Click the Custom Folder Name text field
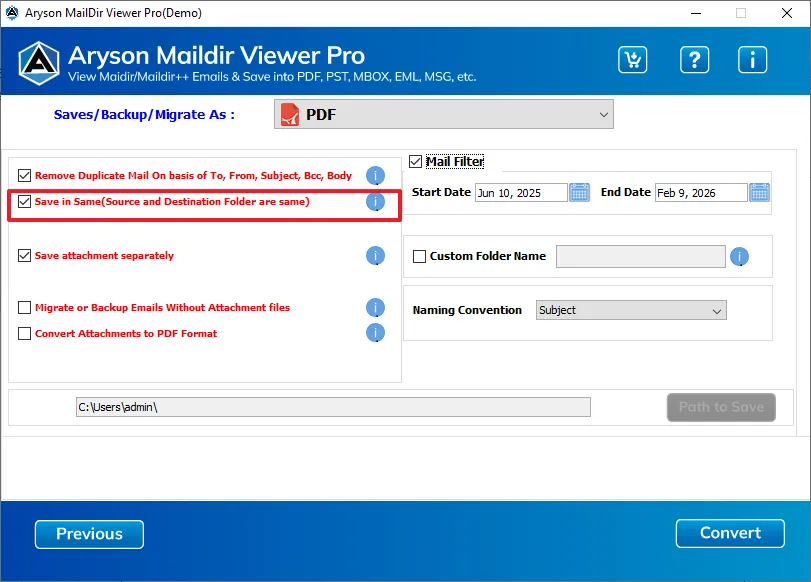 coord(641,257)
